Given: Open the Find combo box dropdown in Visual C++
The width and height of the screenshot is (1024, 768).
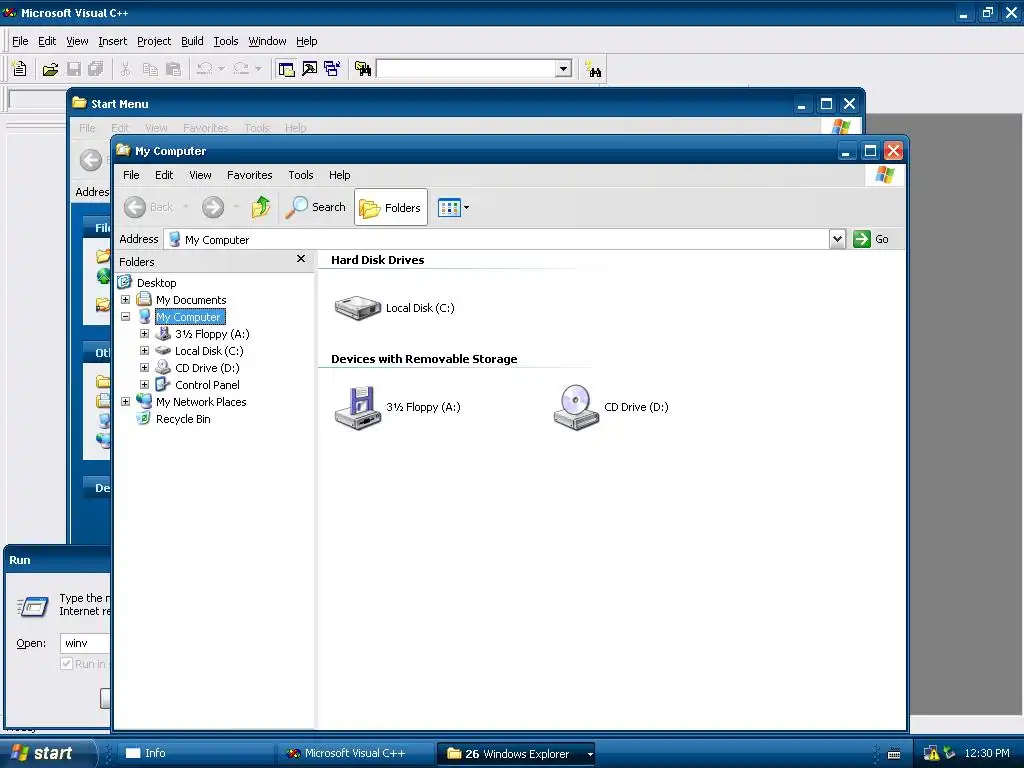Looking at the screenshot, I should [x=564, y=69].
